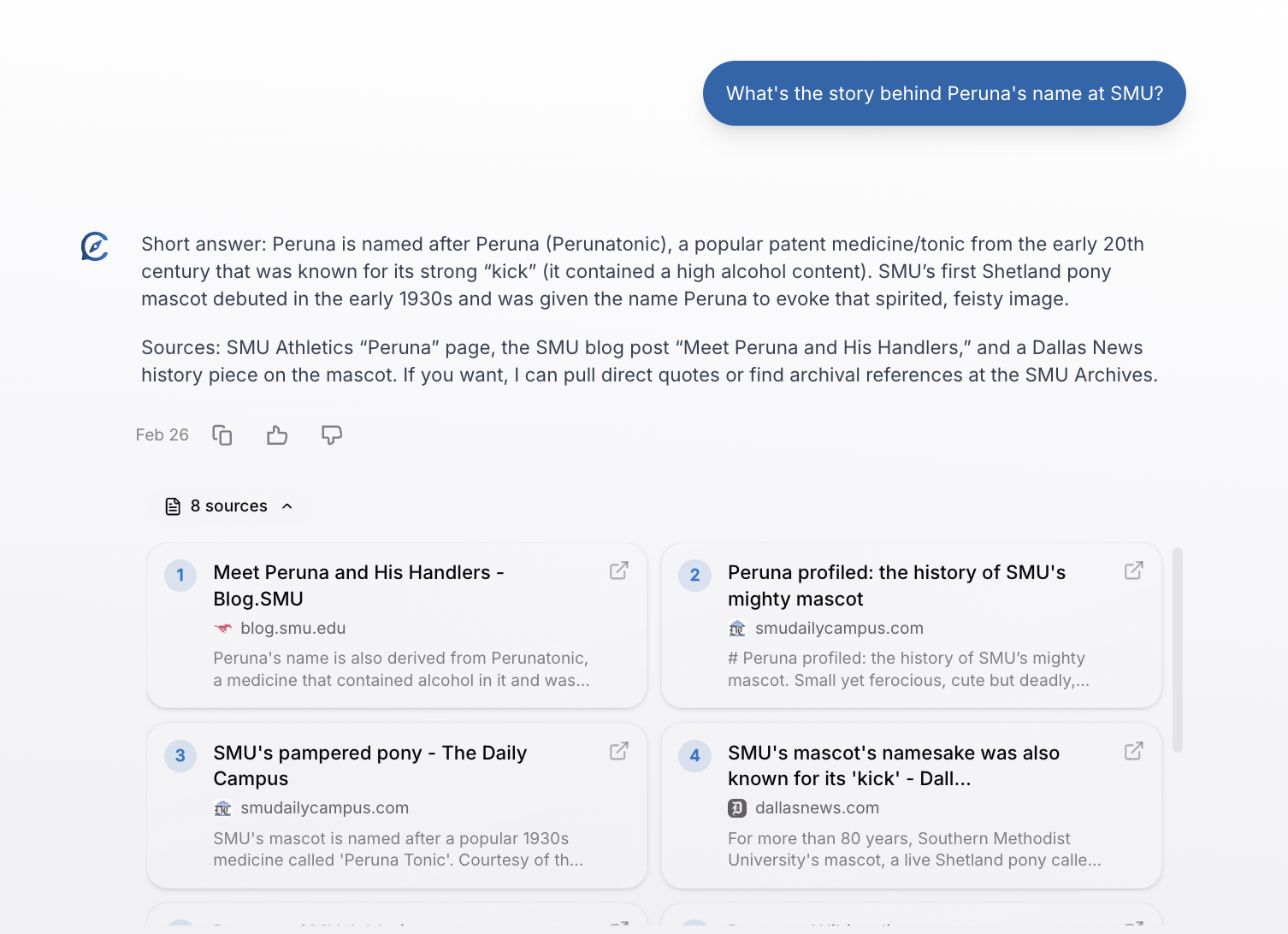Viewport: 1288px width, 934px height.
Task: Click the document icon beside 8 sources
Action: (173, 506)
